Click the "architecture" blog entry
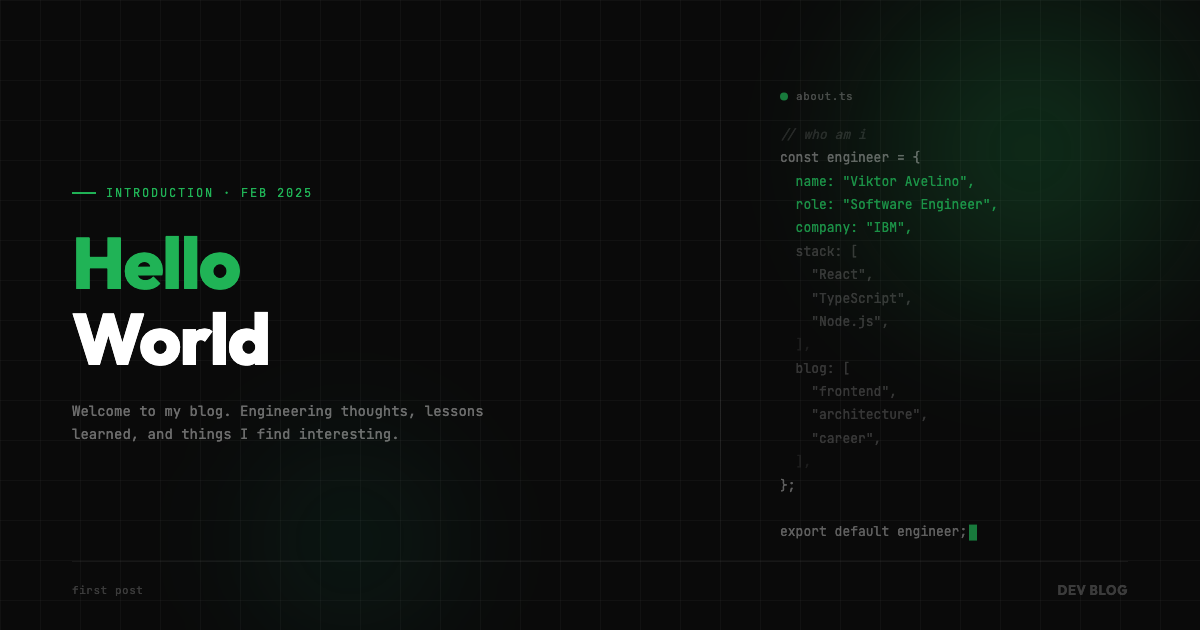The width and height of the screenshot is (1200, 630). point(869,415)
